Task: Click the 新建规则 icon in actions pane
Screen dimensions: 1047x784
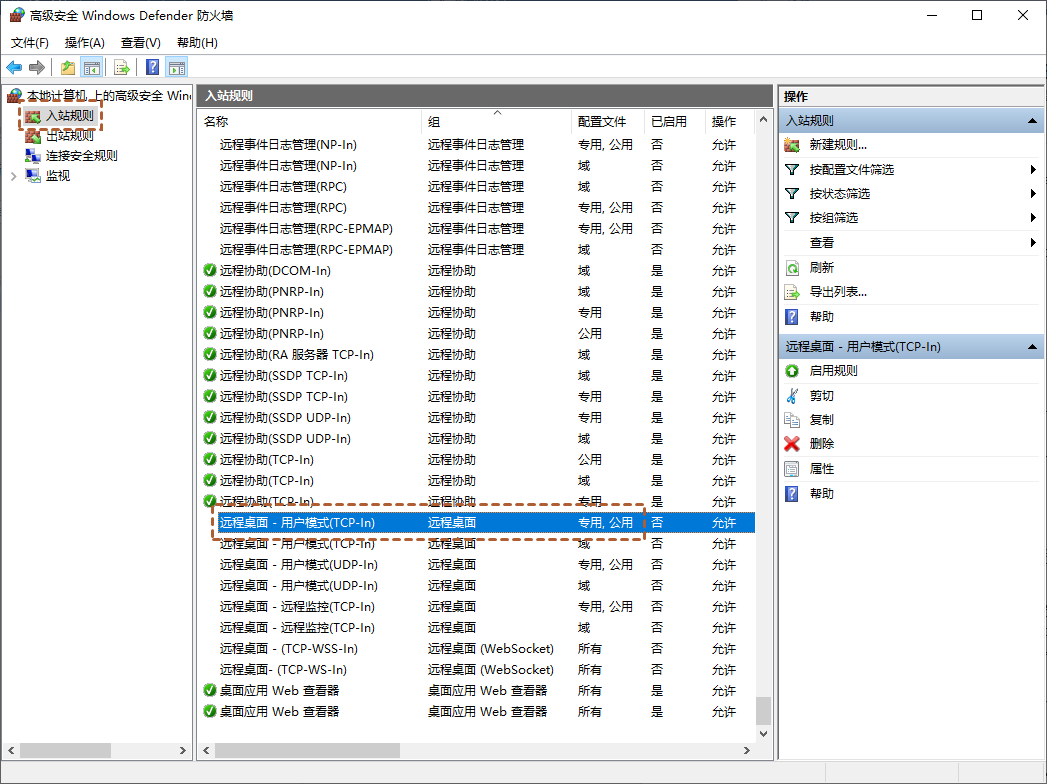Action: click(792, 145)
